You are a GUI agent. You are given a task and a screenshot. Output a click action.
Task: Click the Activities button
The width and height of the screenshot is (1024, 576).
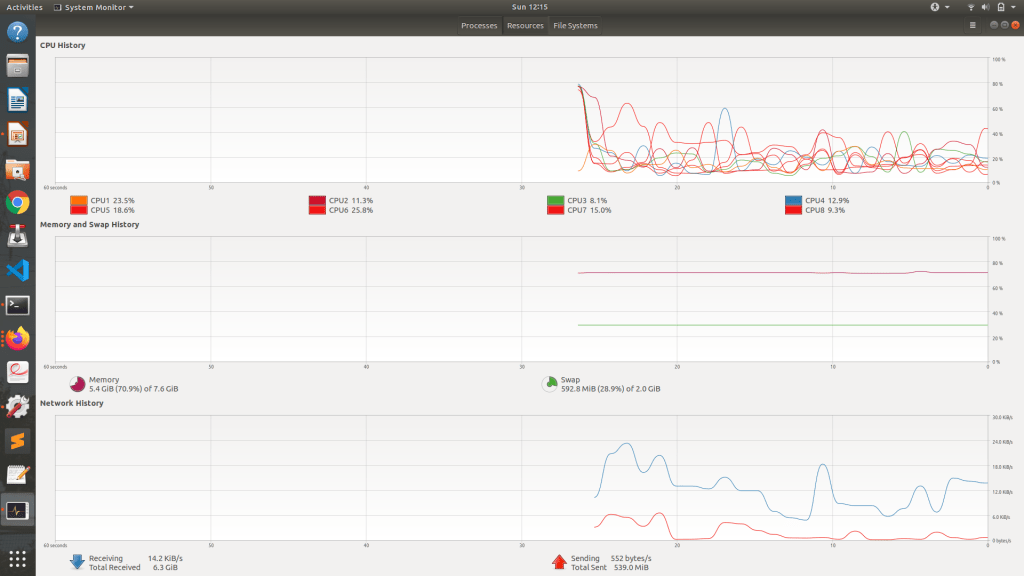click(x=24, y=7)
